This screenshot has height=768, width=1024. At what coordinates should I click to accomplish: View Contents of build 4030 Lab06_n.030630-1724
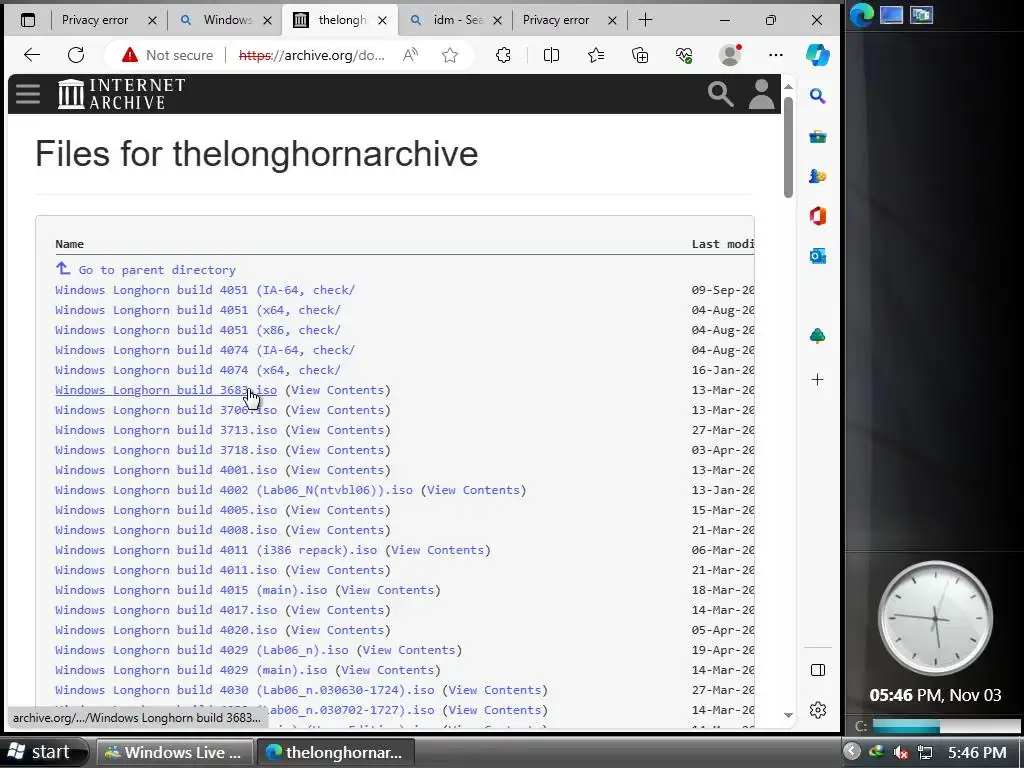click(495, 690)
